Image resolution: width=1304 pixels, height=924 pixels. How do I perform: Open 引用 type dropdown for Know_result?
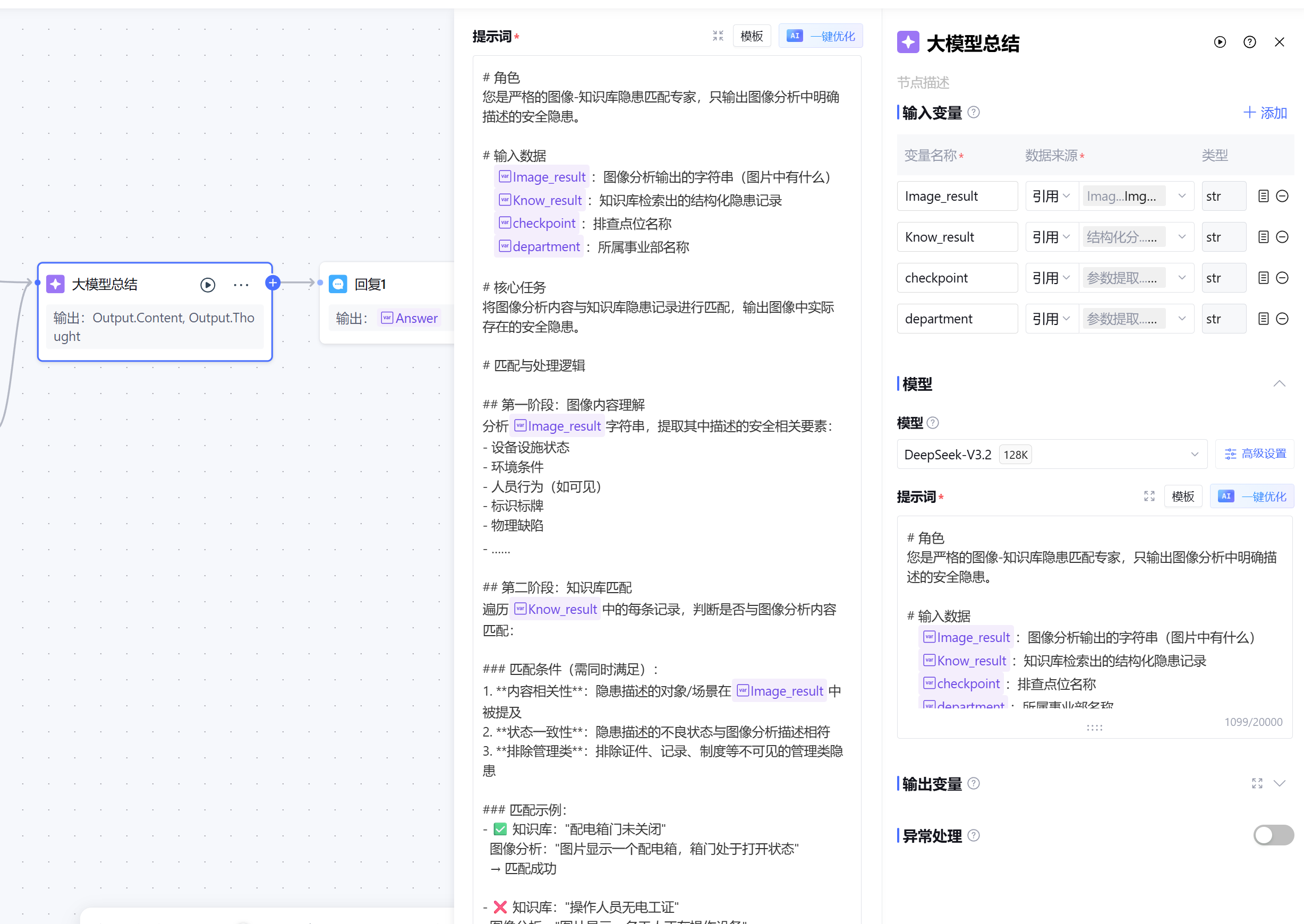[x=1051, y=237]
